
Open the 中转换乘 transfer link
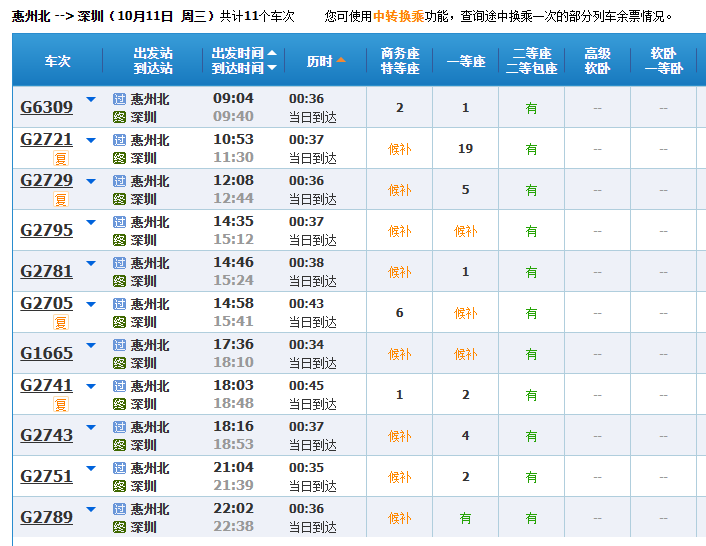pyautogui.click(x=398, y=16)
